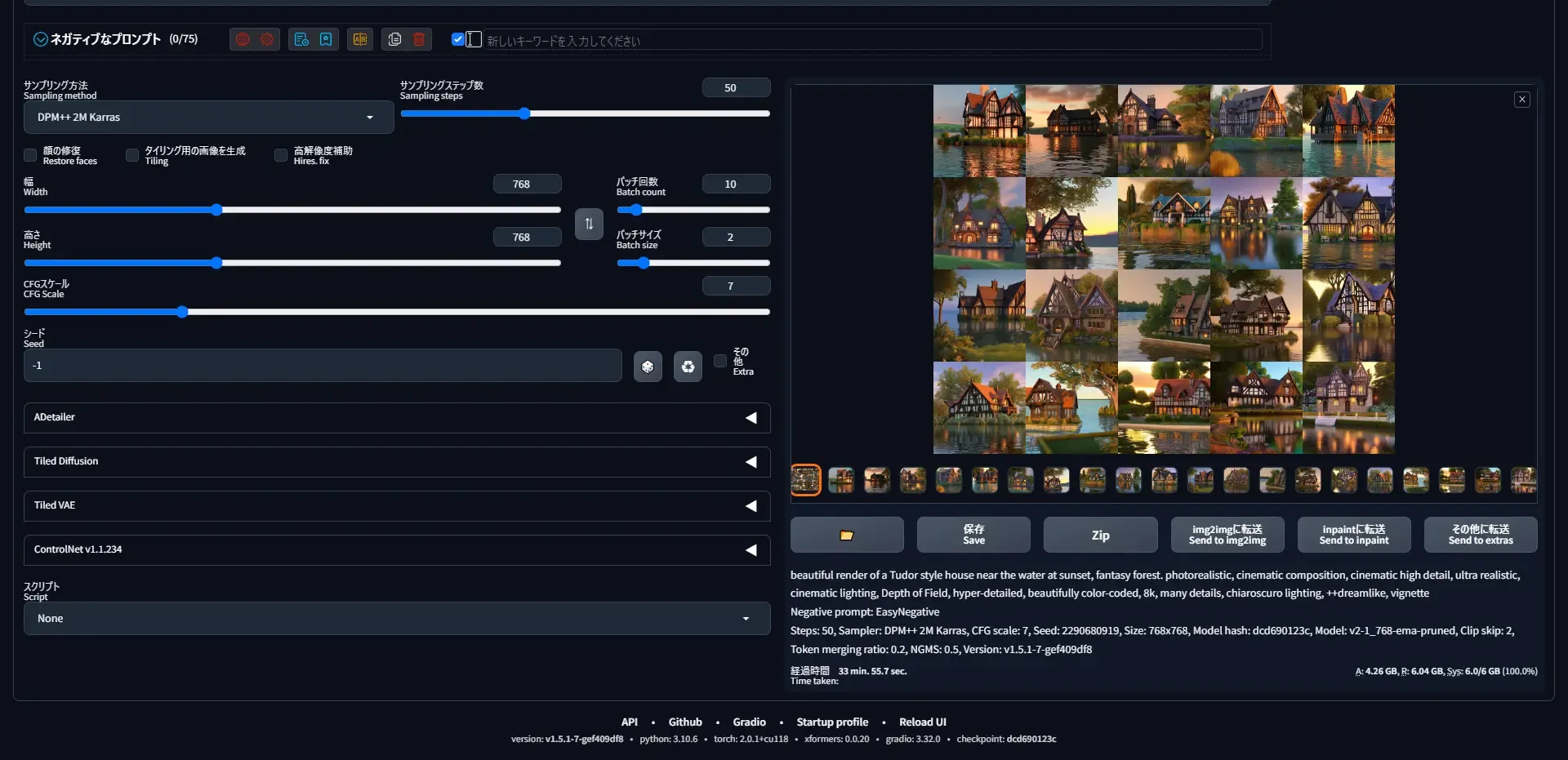Image resolution: width=1568 pixels, height=760 pixels.
Task: Click the dice icon to randomize seed
Action: 648,367
